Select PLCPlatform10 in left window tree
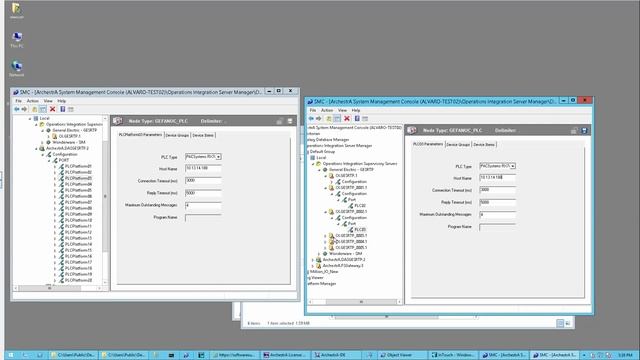This screenshot has width=640, height=360. 78,220
